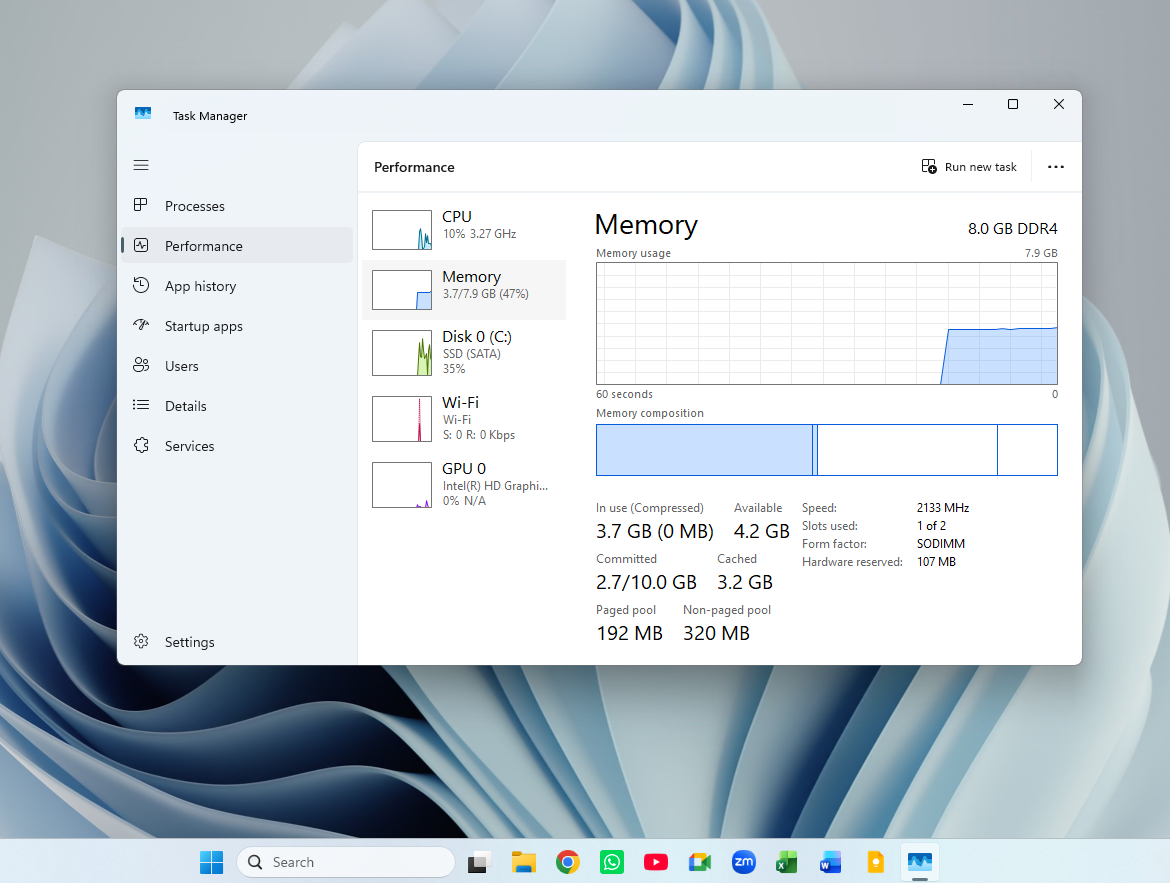Click the '2.7/10.0 GB' committed value
Screen dimensions: 1170x883
pyautogui.click(x=646, y=582)
